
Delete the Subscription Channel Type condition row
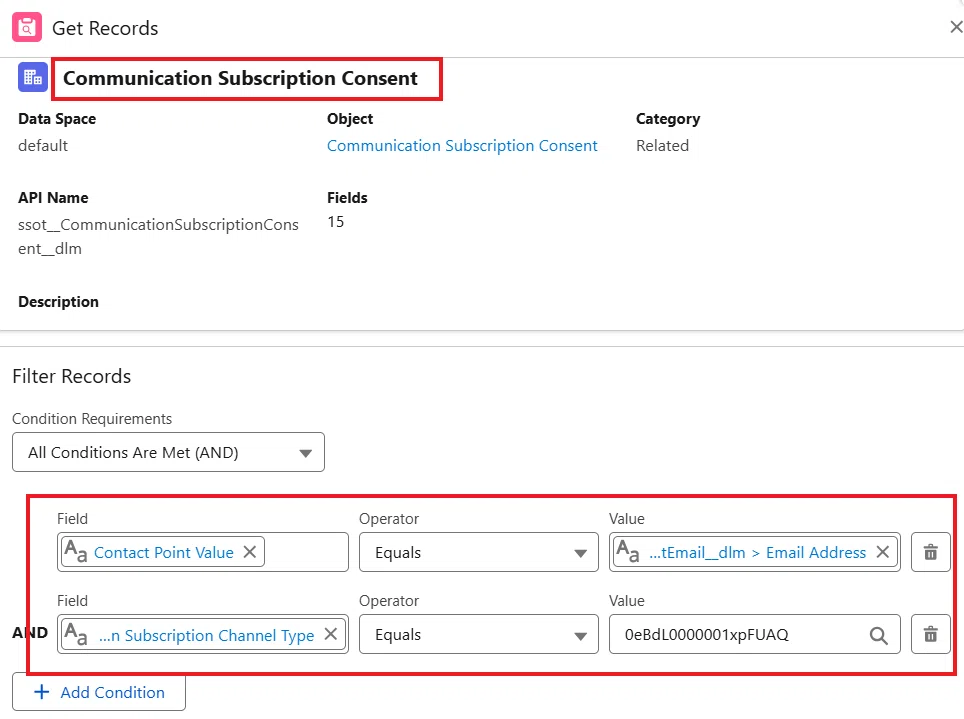coord(931,634)
